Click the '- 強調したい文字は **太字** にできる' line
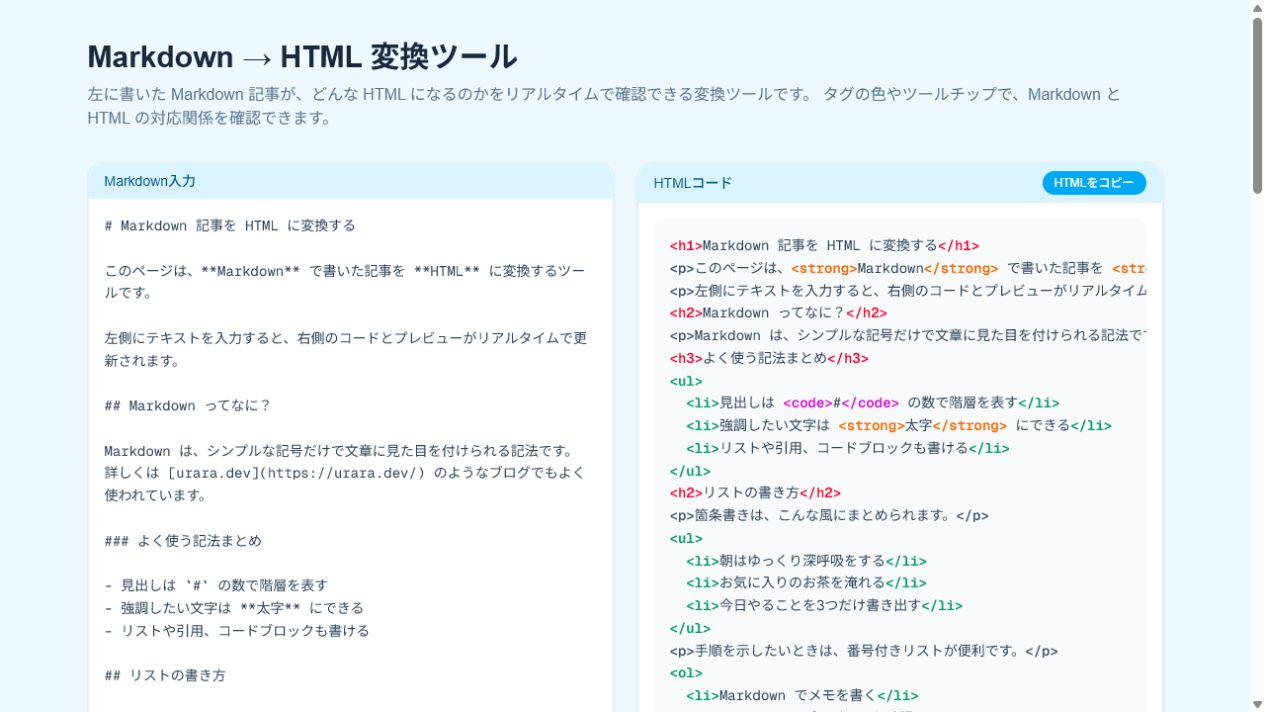The width and height of the screenshot is (1265, 712). [234, 608]
